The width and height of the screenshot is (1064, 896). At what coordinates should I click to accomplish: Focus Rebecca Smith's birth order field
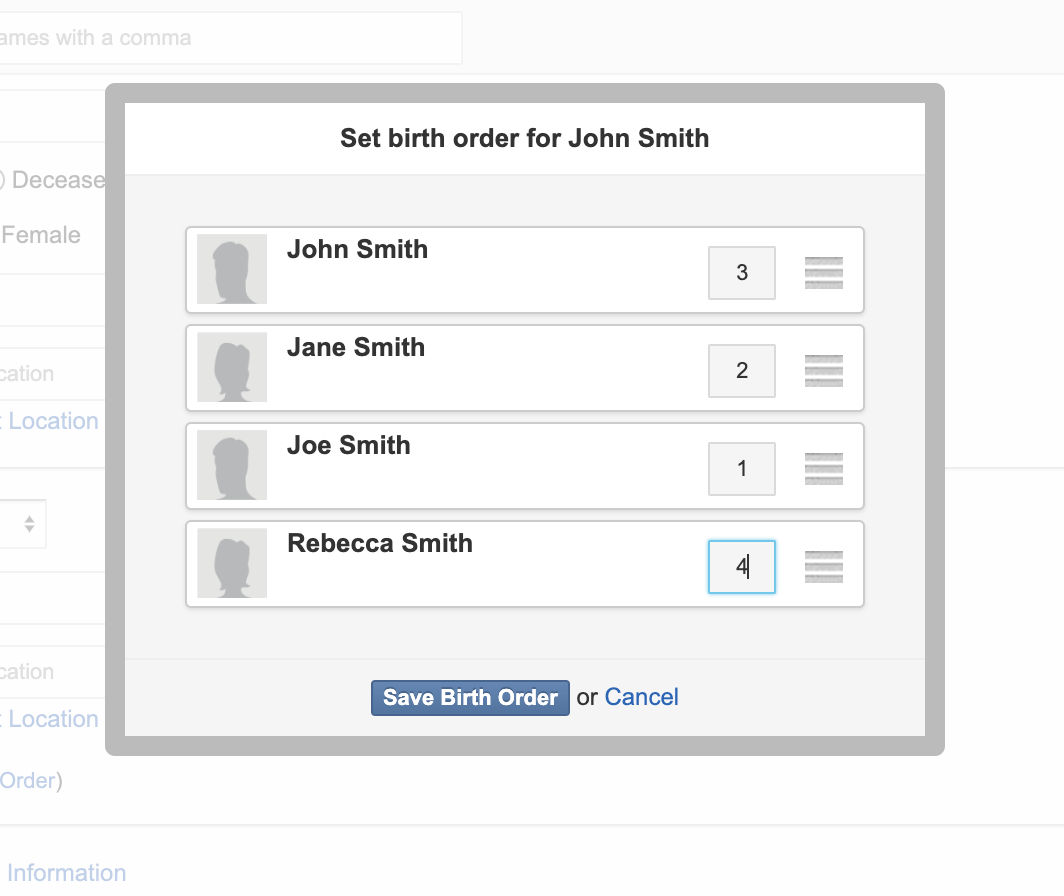point(742,567)
